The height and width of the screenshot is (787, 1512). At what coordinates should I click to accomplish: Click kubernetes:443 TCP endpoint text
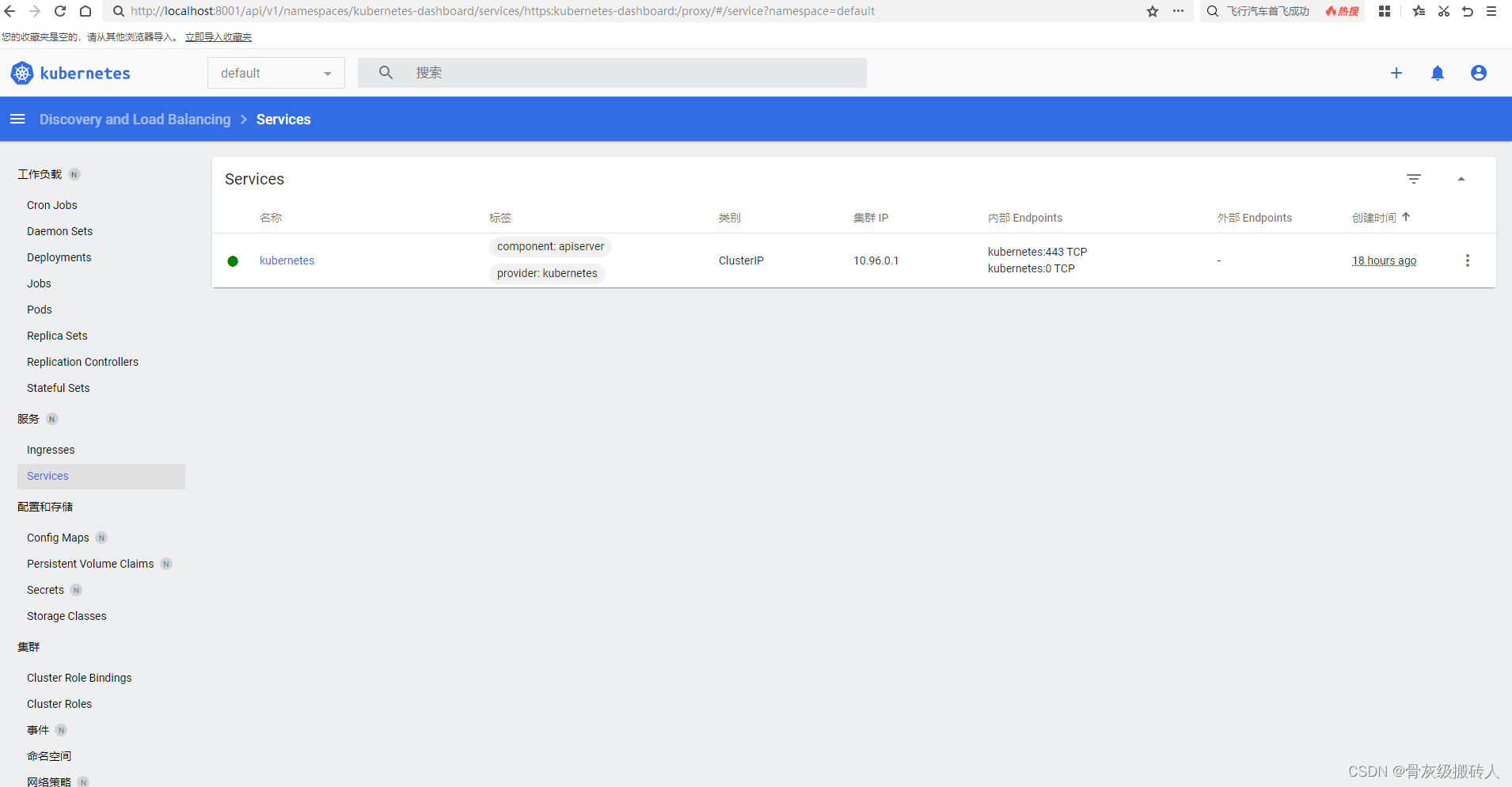pyautogui.click(x=1037, y=252)
